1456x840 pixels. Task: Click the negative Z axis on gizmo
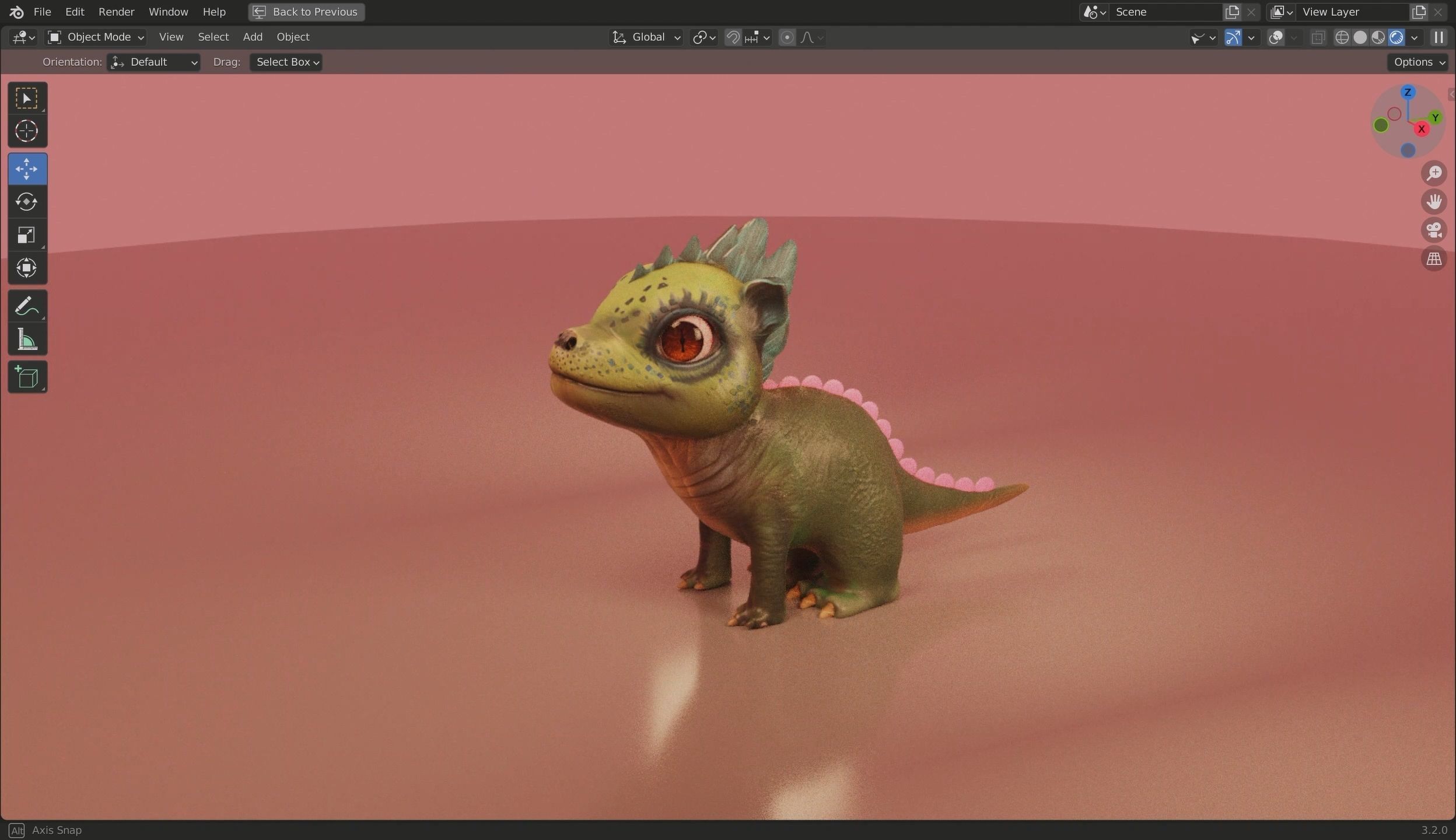point(1408,150)
